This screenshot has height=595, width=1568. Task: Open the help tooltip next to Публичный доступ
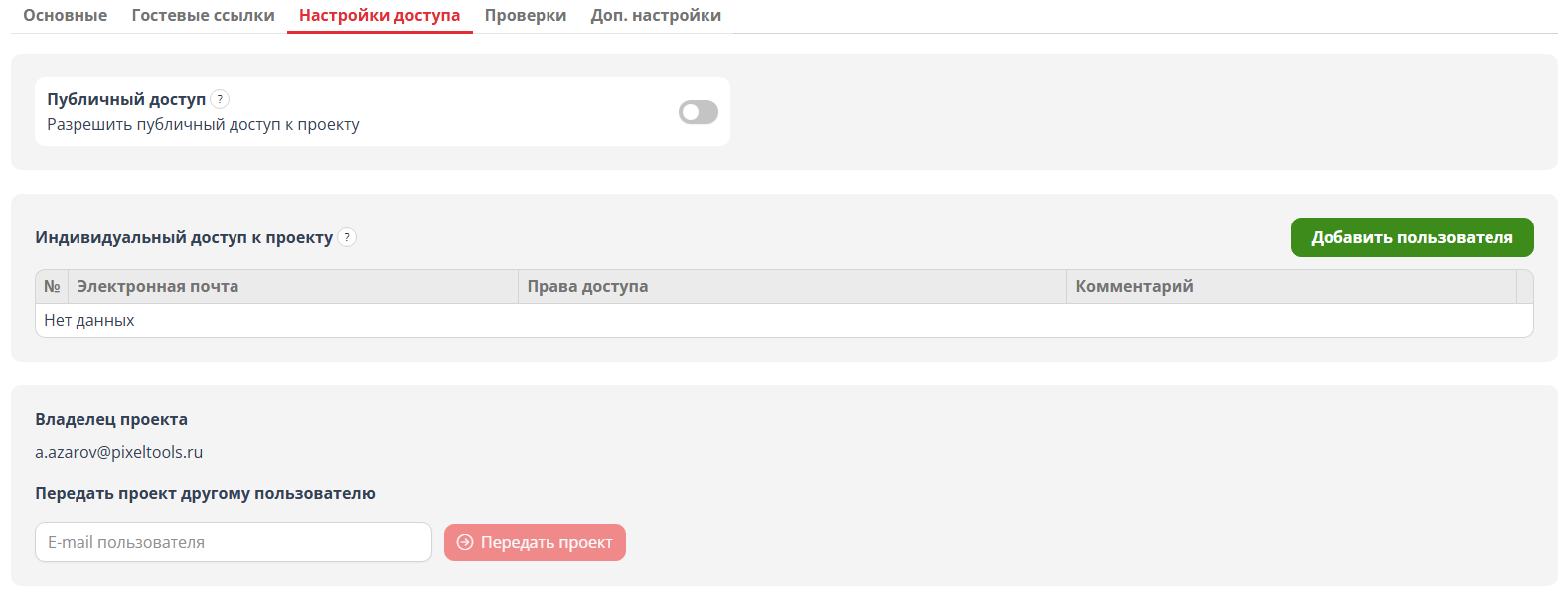[x=220, y=99]
